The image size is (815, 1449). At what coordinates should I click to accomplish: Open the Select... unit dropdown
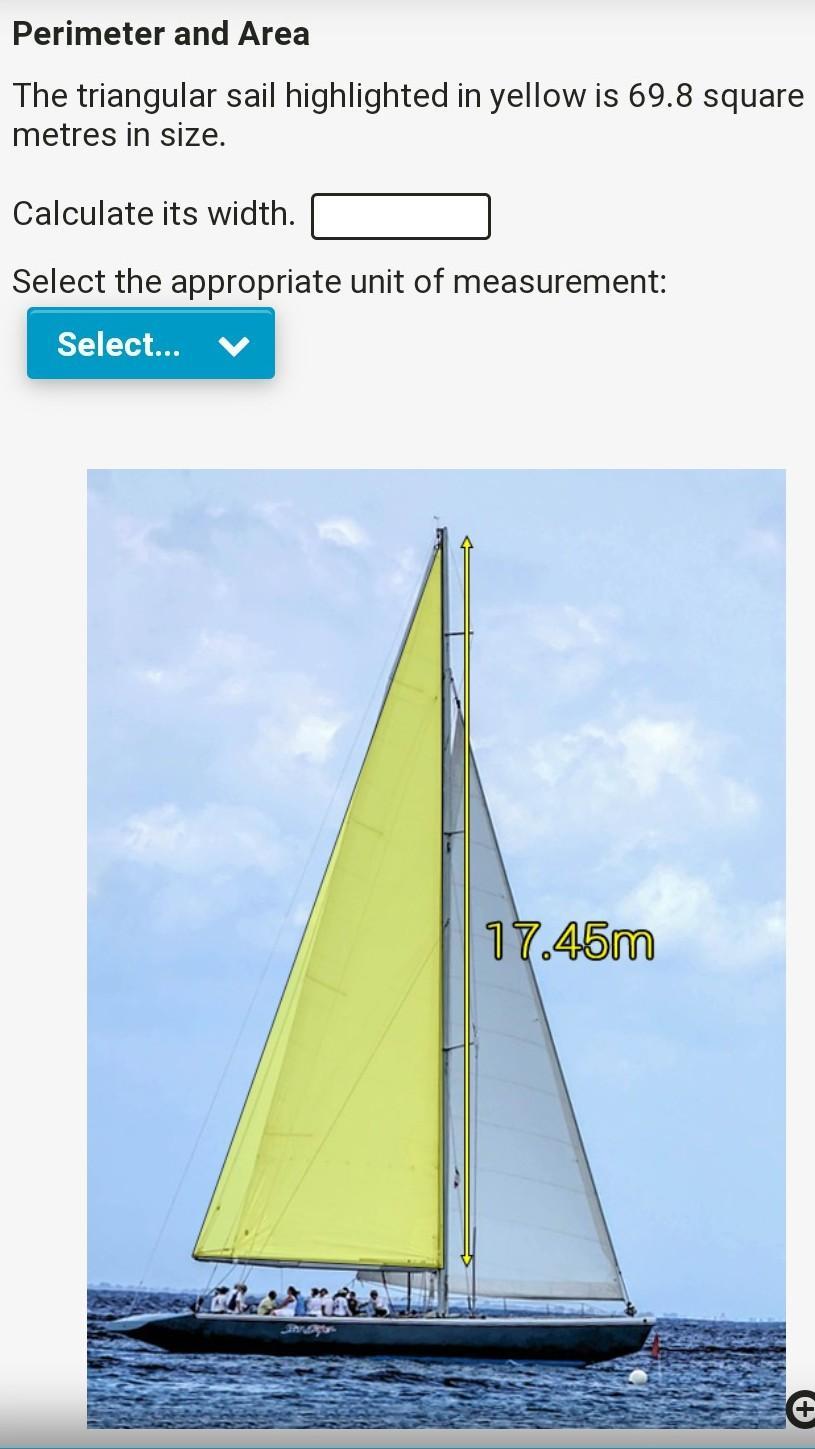click(151, 344)
